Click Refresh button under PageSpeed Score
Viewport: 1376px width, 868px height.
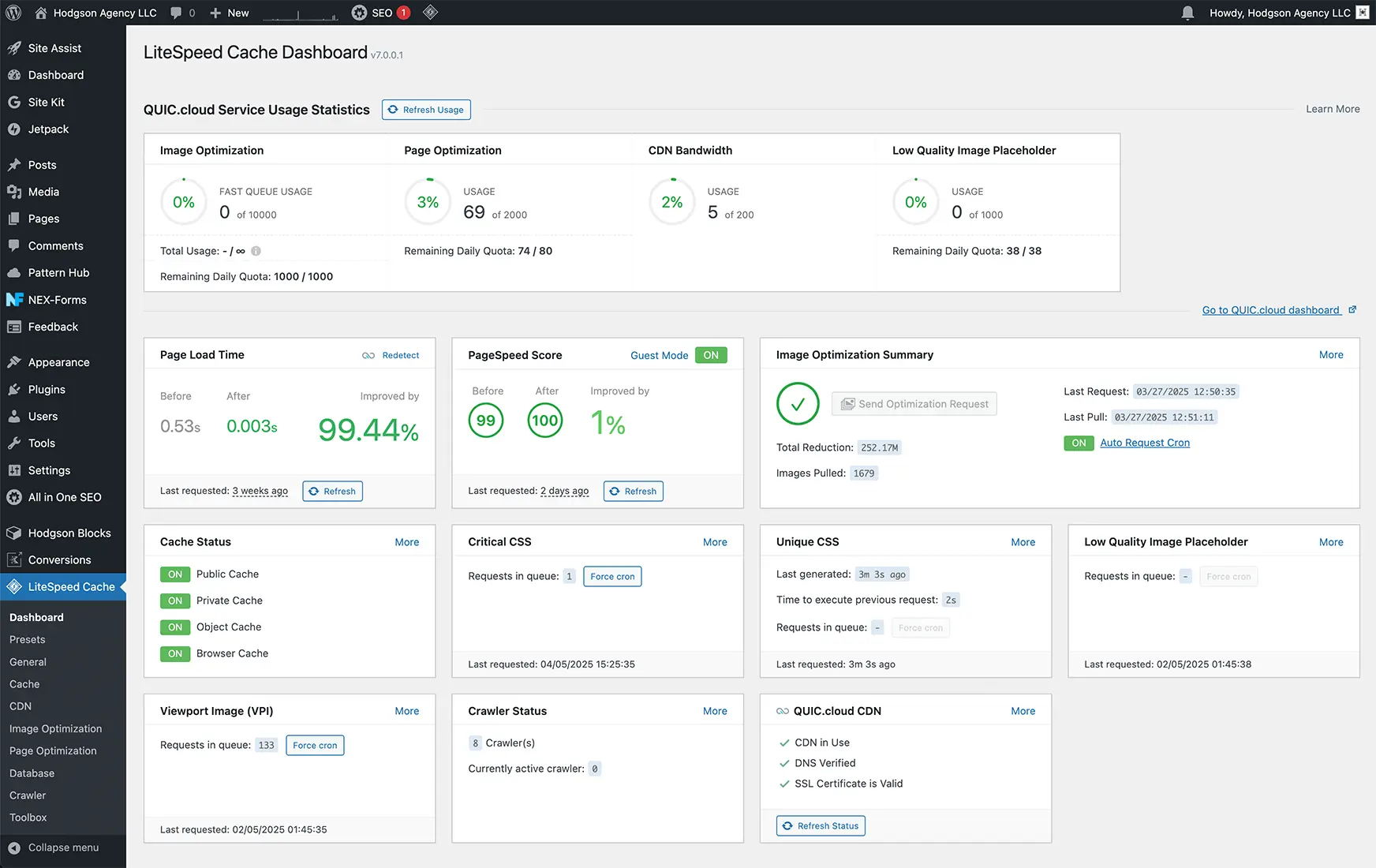(634, 491)
